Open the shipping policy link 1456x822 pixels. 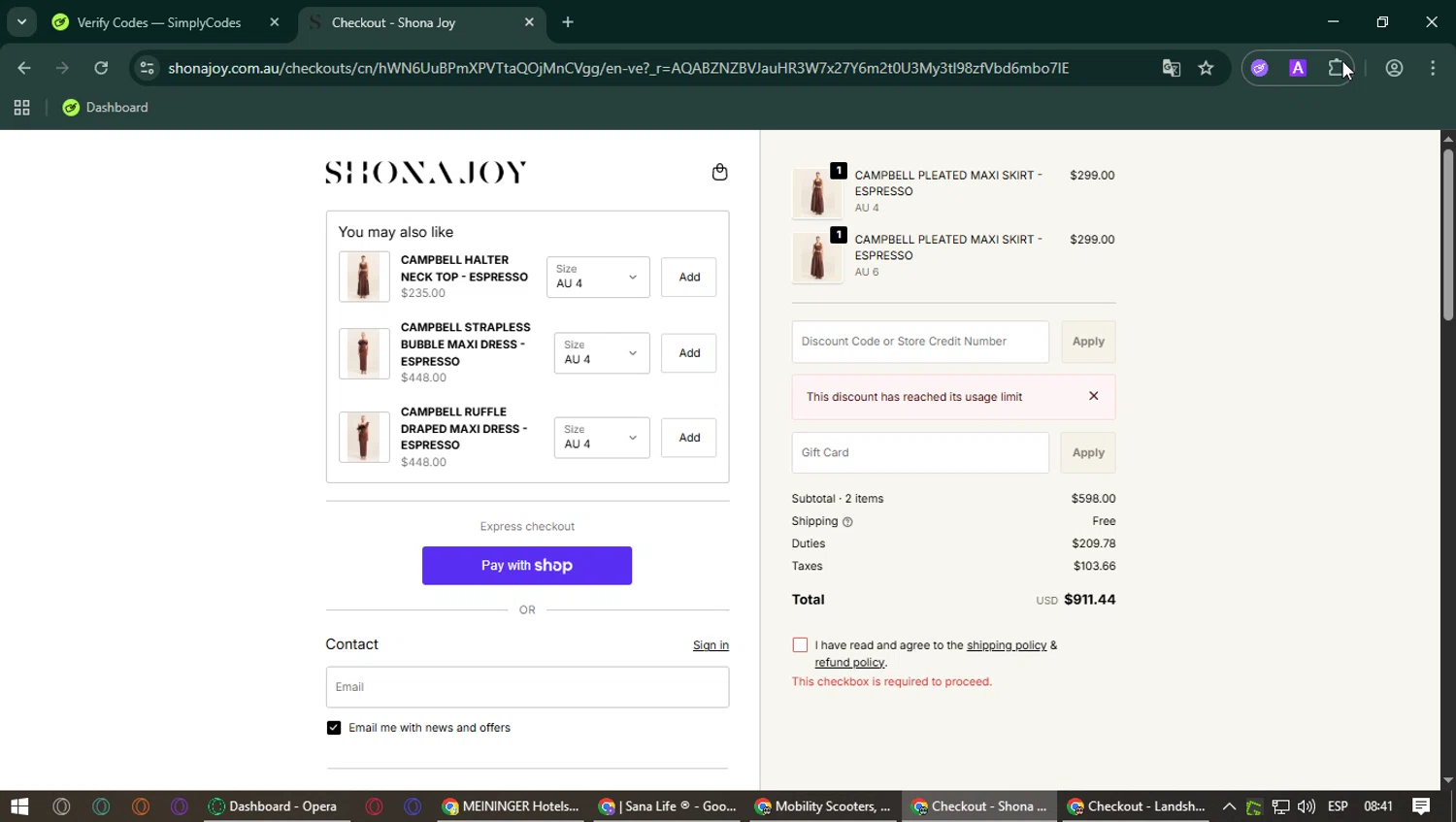coord(1007,645)
